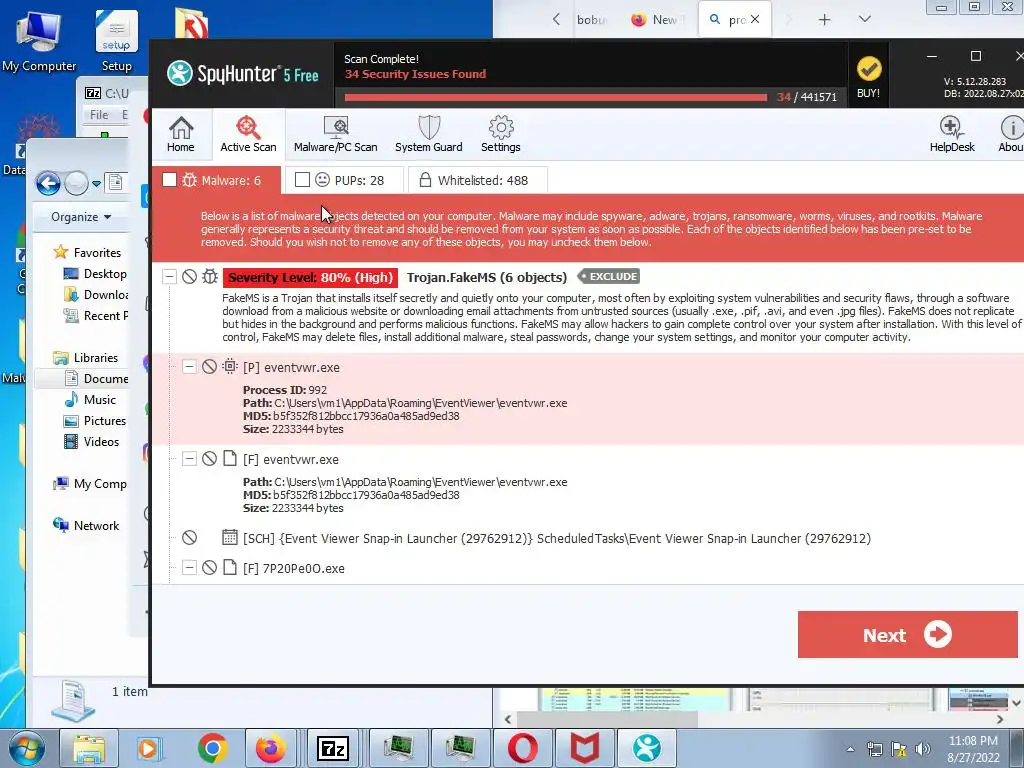
Task: Open the SpyHunter Home tab
Action: point(181,134)
